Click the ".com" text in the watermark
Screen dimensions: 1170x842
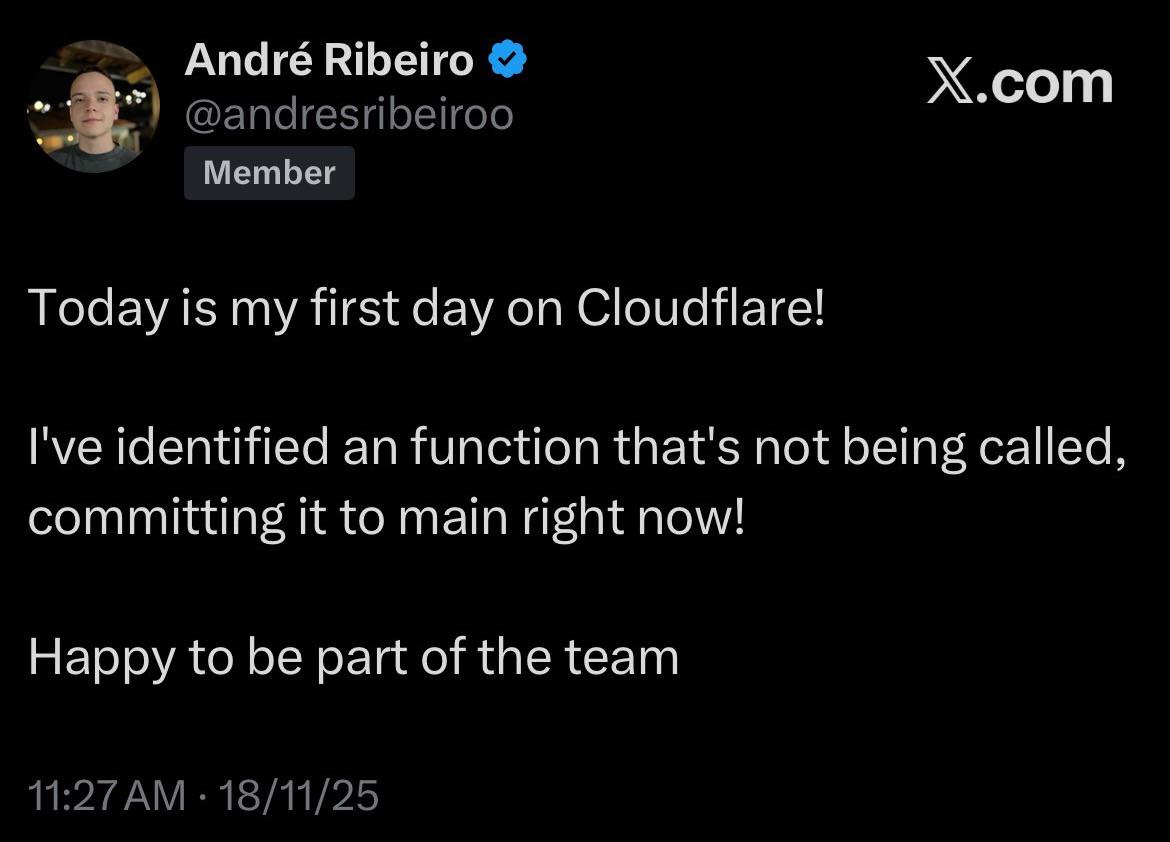click(1043, 83)
